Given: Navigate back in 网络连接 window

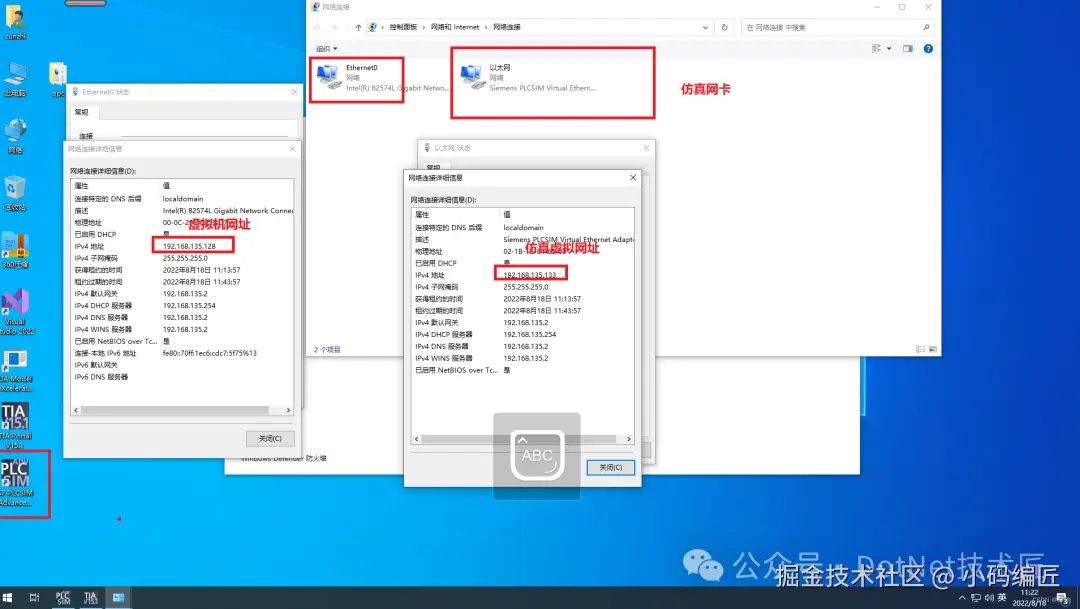Looking at the screenshot, I should point(317,27).
